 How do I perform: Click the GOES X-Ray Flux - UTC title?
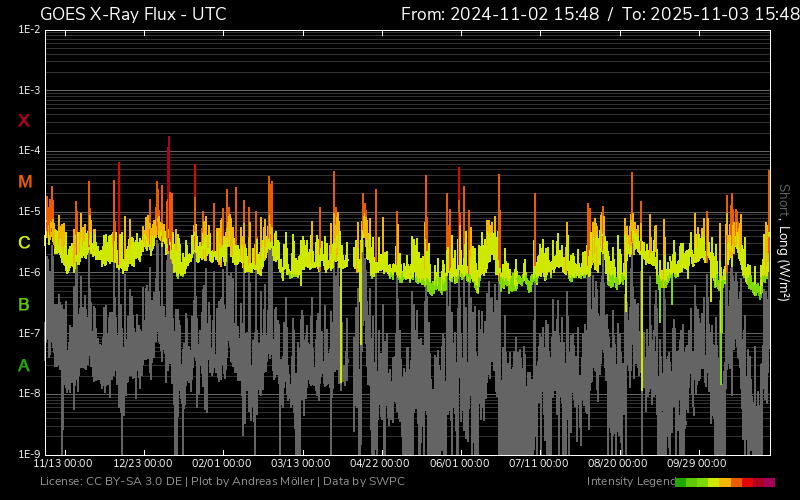133,14
